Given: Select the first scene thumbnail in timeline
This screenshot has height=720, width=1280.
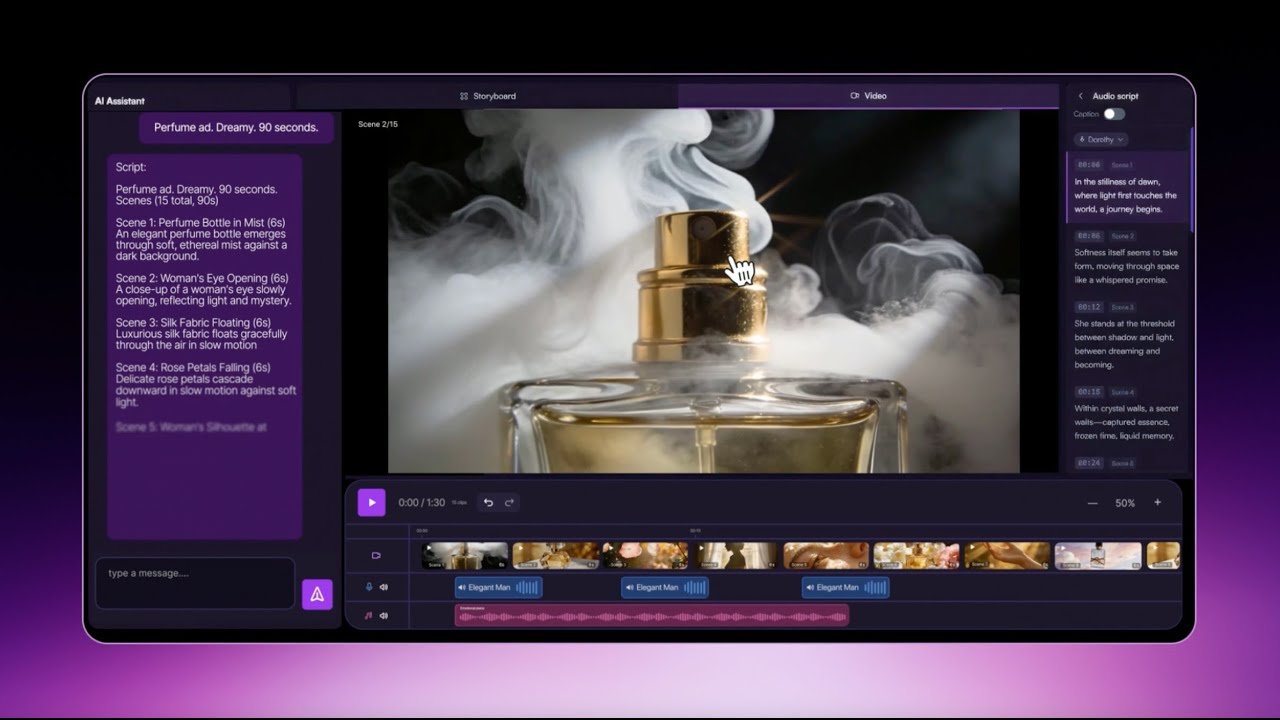Looking at the screenshot, I should pos(464,556).
